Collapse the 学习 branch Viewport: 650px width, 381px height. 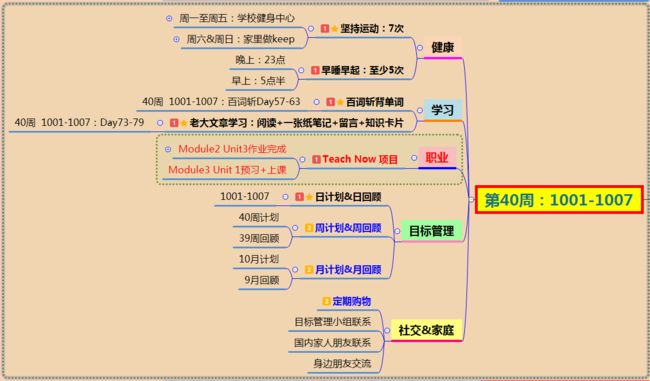point(420,110)
